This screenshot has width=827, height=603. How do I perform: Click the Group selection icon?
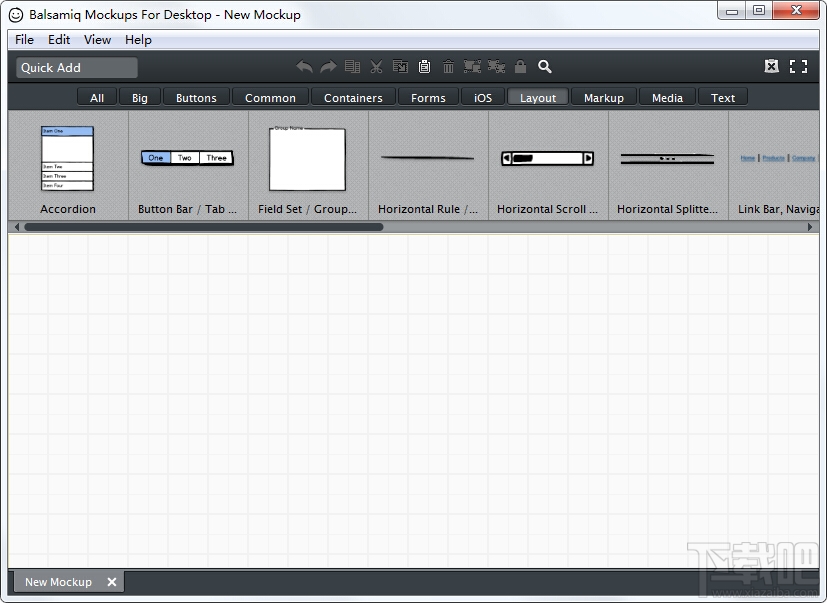pos(472,67)
